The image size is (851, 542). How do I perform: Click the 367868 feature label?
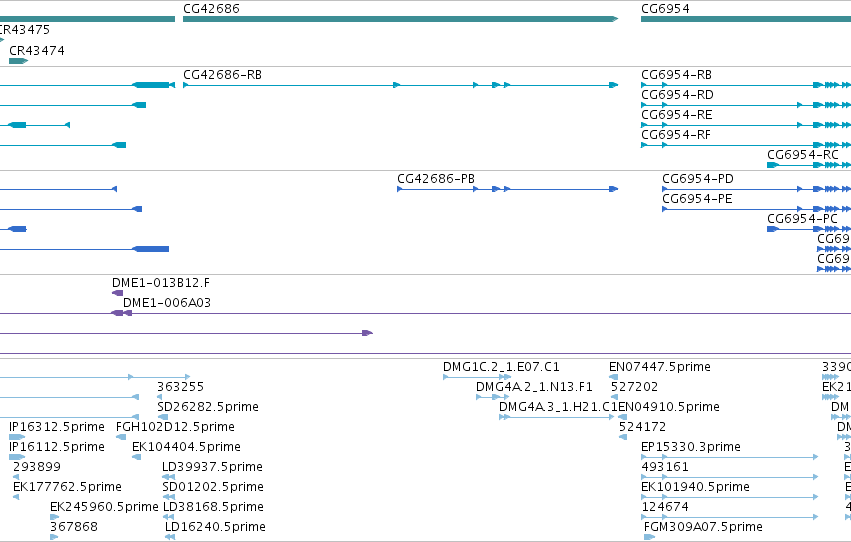74,527
